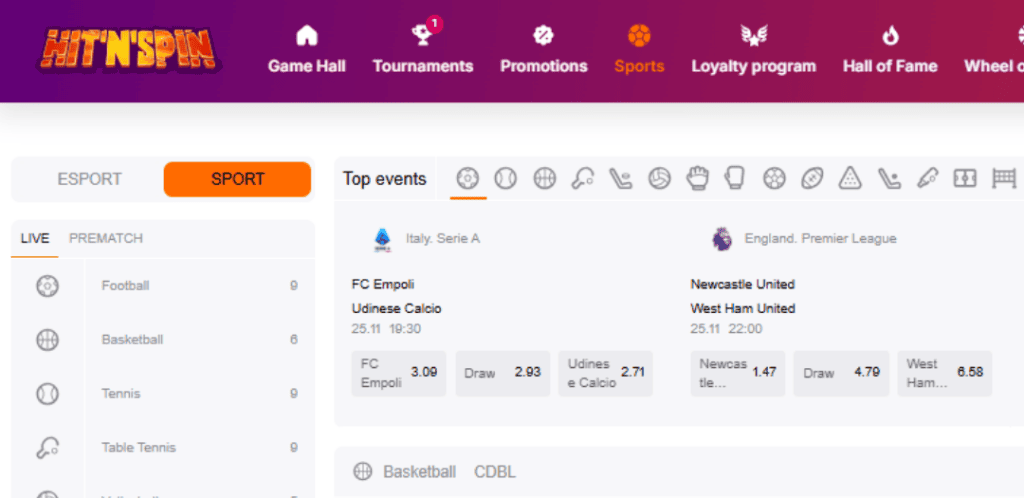Select boxing glove icon in Top events

(x=735, y=178)
